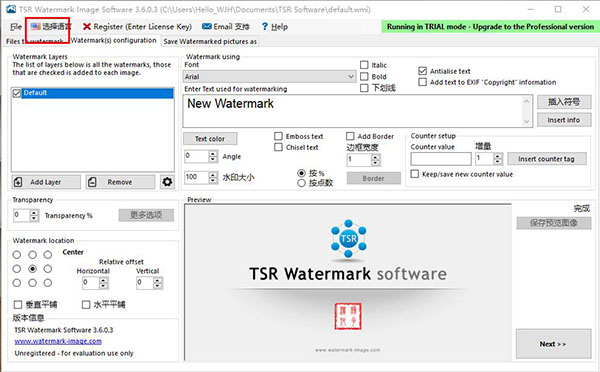
Task: Click in the watermark text input box
Action: click(353, 111)
